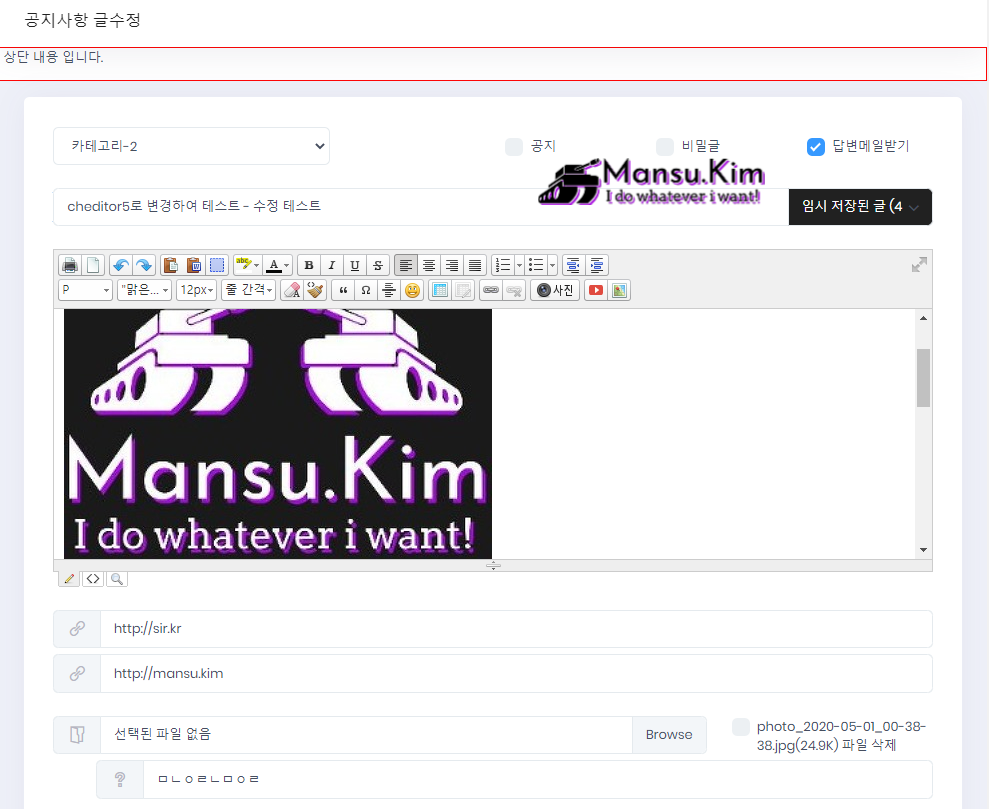
Task: Align text left
Action: 406,265
